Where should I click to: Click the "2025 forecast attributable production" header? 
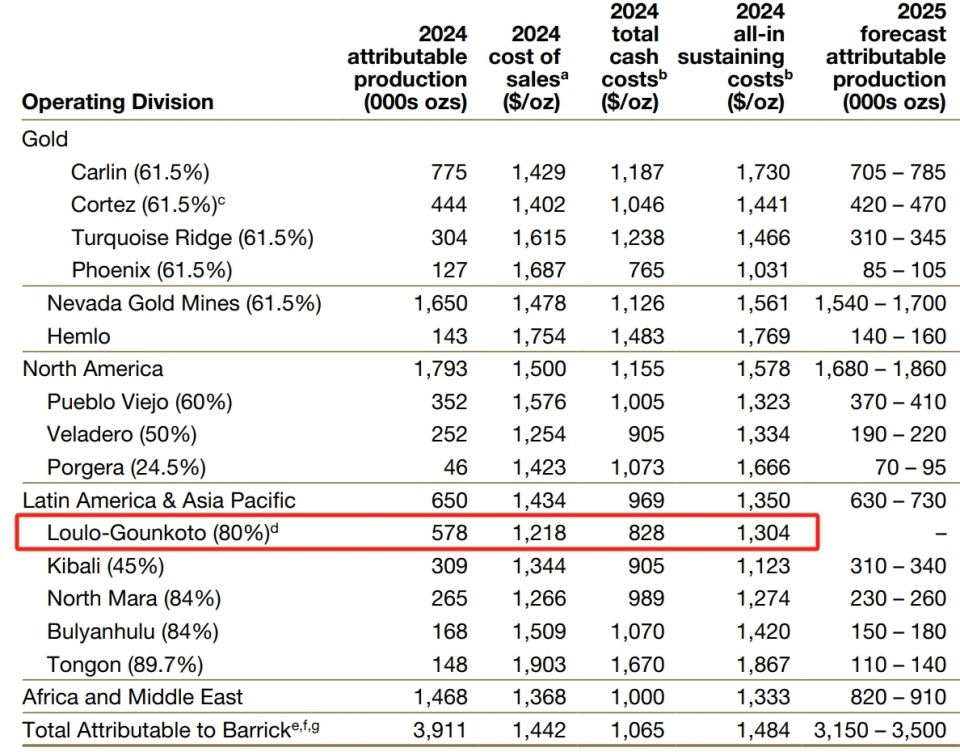886,57
